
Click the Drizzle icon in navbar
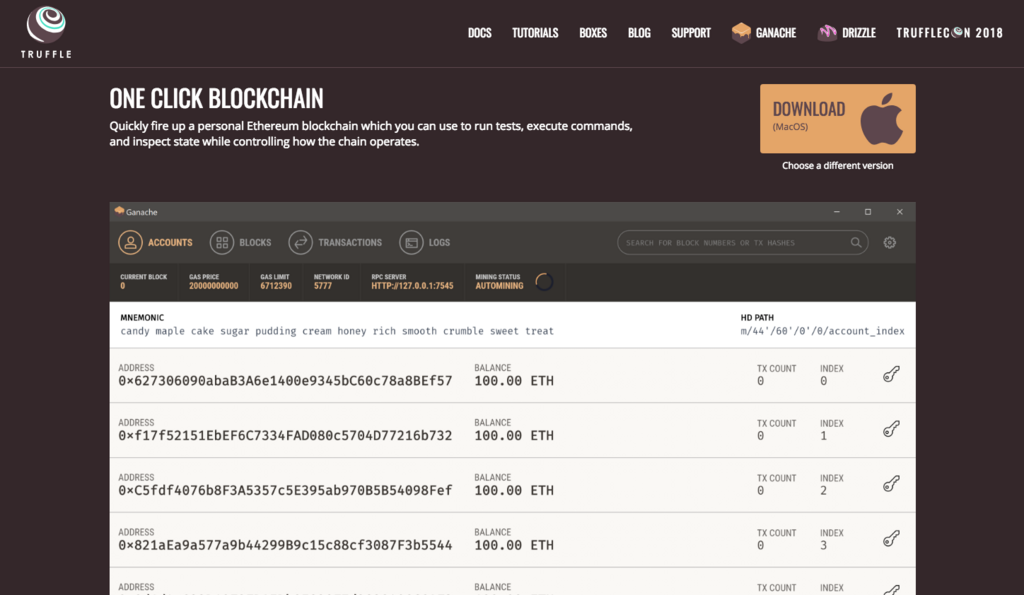[827, 33]
